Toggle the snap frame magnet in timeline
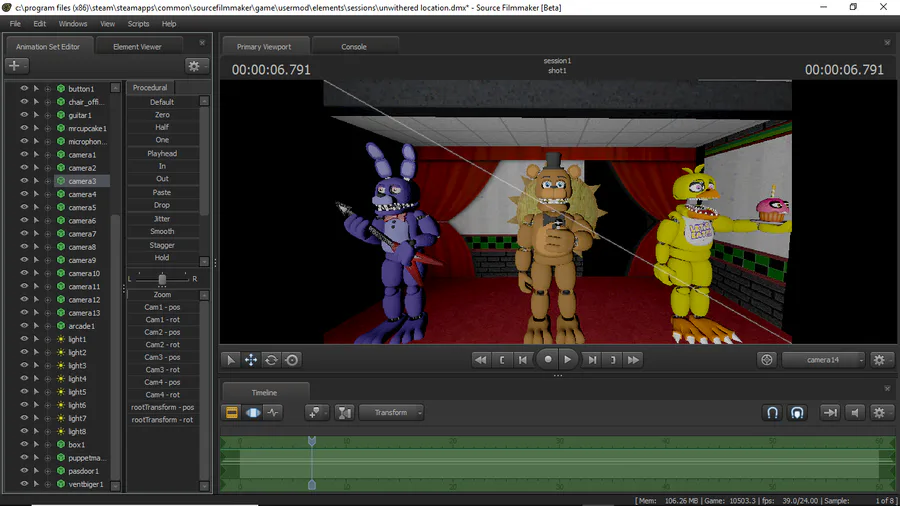900x506 pixels. tap(797, 412)
